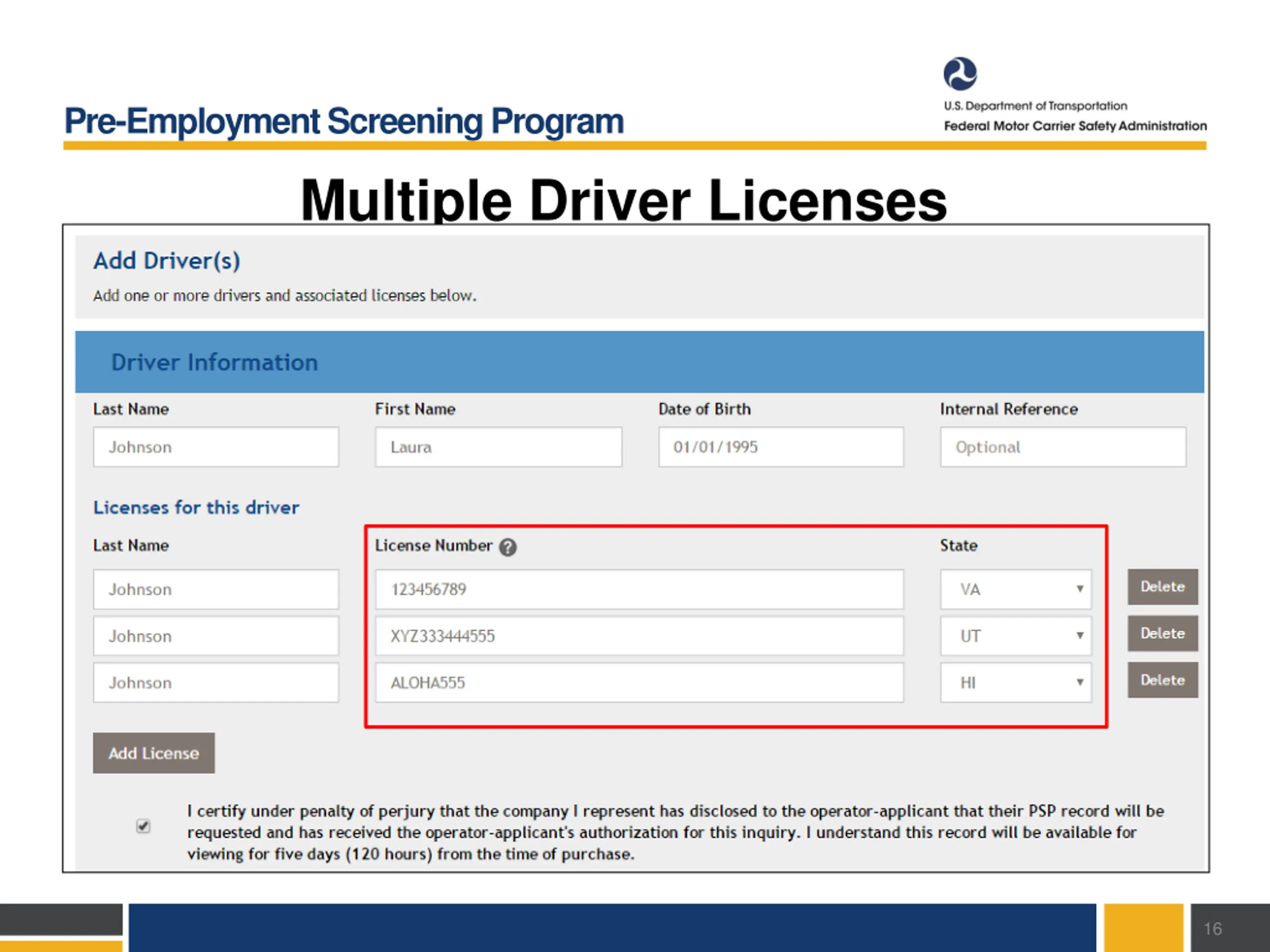The height and width of the screenshot is (952, 1270).
Task: Click the 'Licenses for this driver' heading
Action: click(196, 507)
